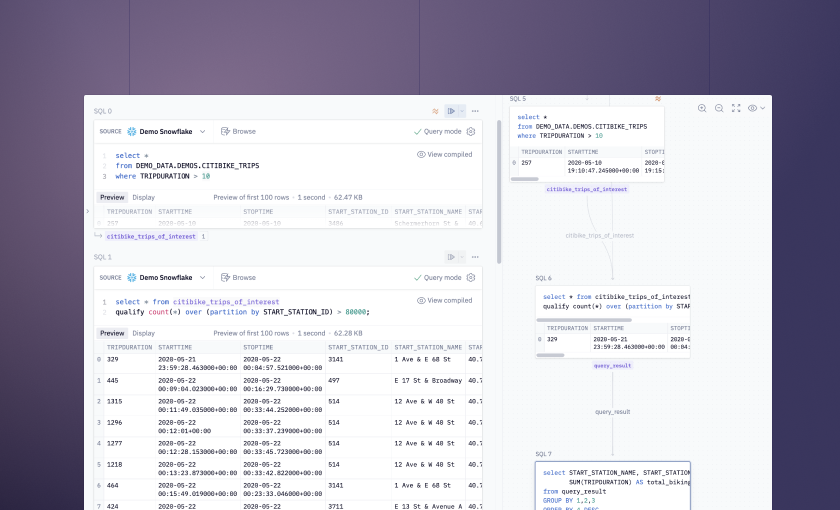Click the Snowflake icon in SQL 0 source
This screenshot has height=510, width=840.
[132, 131]
